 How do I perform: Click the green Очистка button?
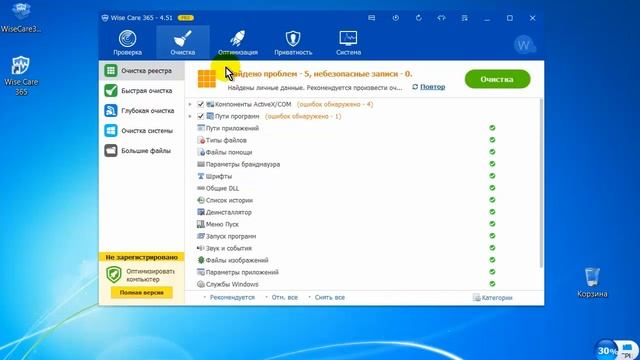497,79
